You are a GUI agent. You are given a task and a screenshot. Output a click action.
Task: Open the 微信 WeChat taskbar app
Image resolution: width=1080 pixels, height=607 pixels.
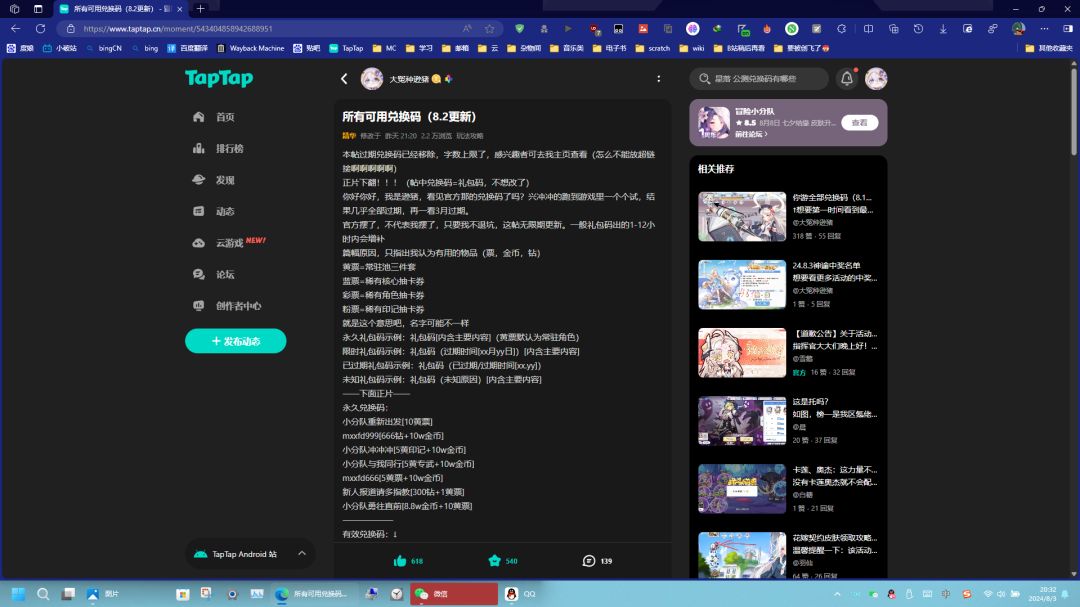454,594
